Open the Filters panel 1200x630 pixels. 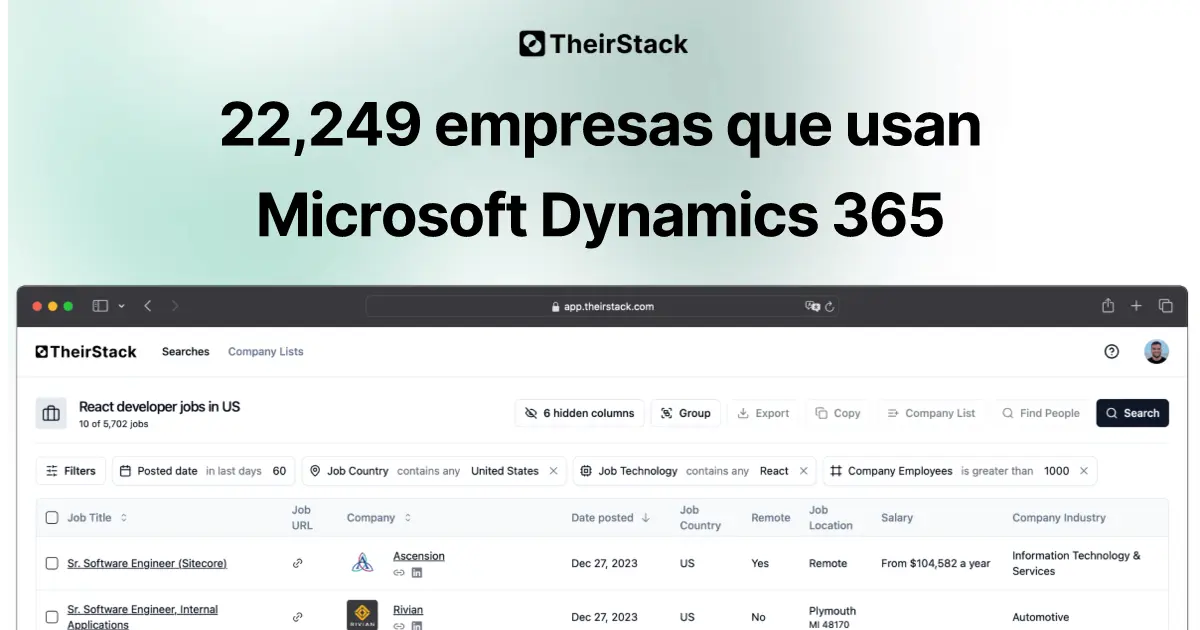pyautogui.click(x=71, y=471)
